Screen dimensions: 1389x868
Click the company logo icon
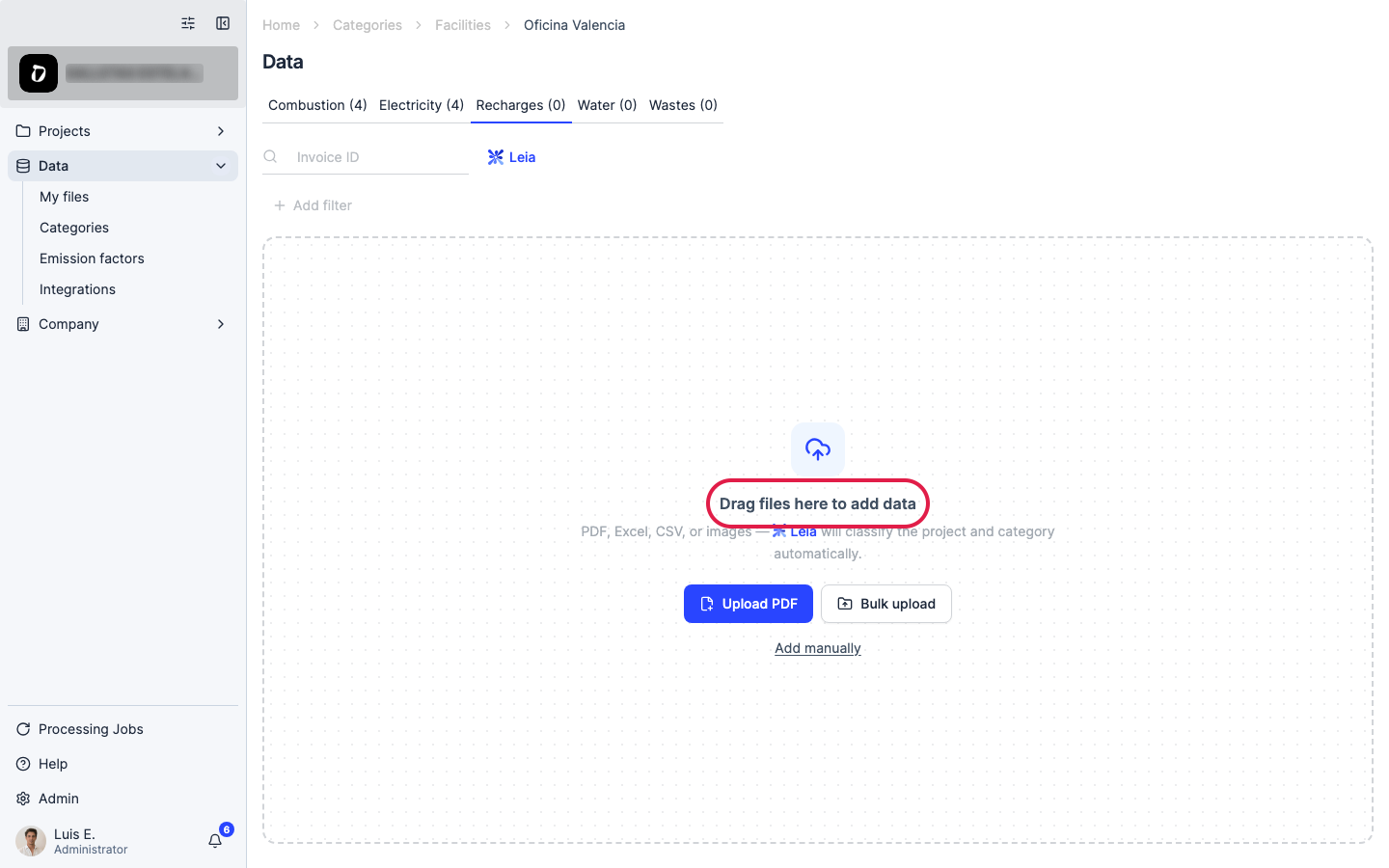[x=39, y=73]
